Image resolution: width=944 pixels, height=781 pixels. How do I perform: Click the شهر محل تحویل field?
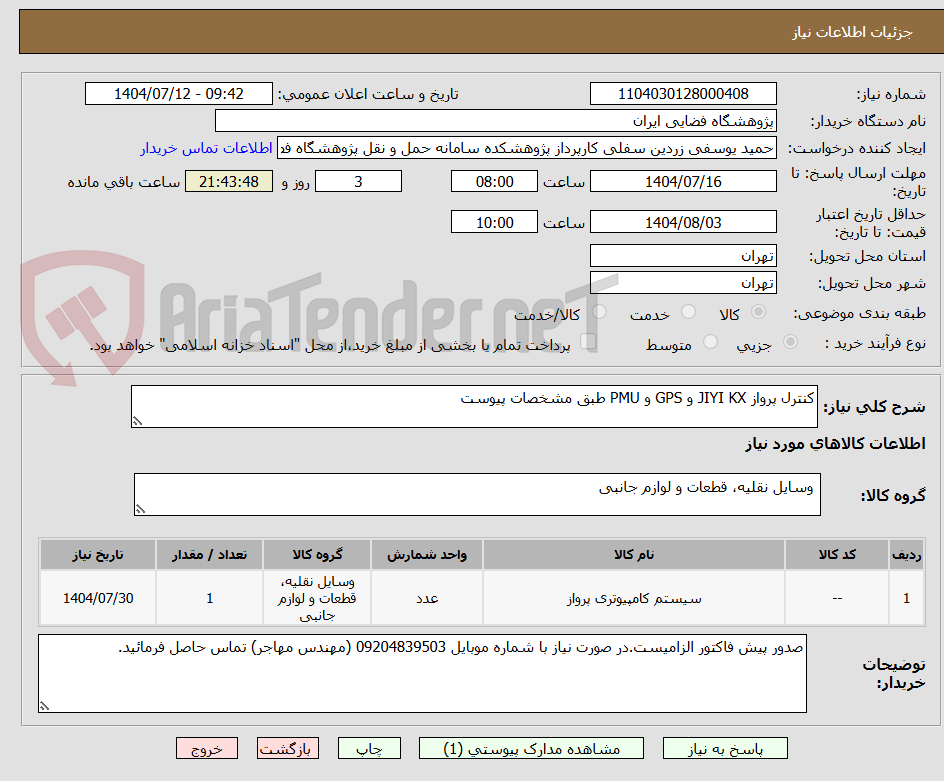click(x=683, y=283)
